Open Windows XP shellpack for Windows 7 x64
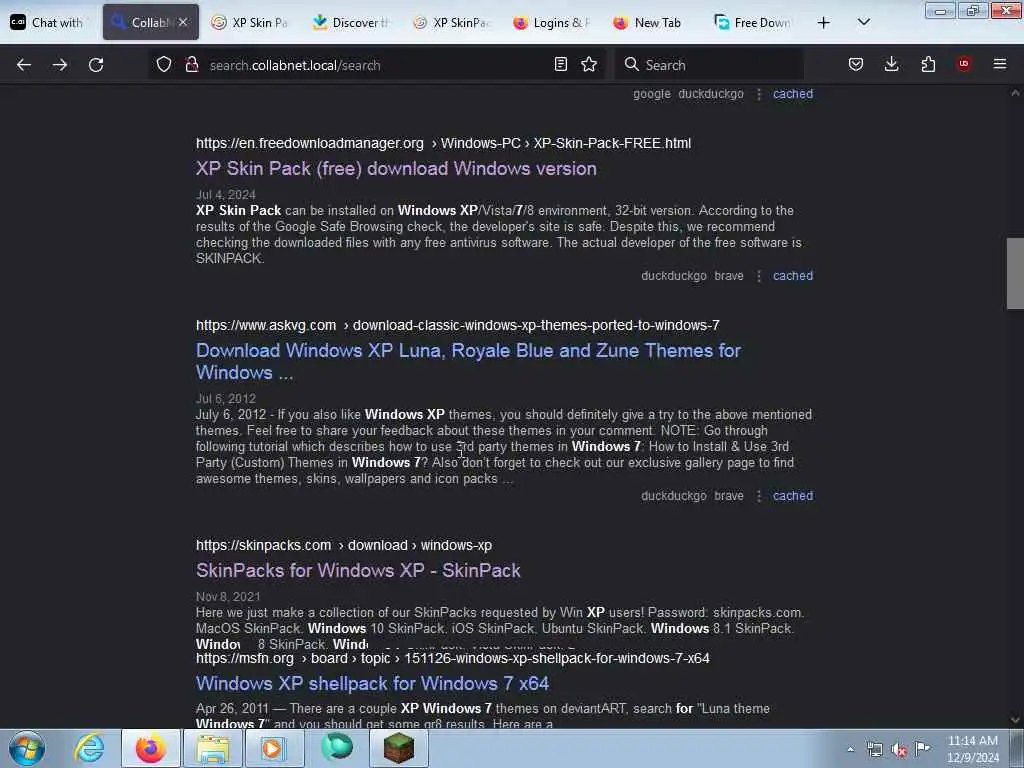 tap(372, 683)
